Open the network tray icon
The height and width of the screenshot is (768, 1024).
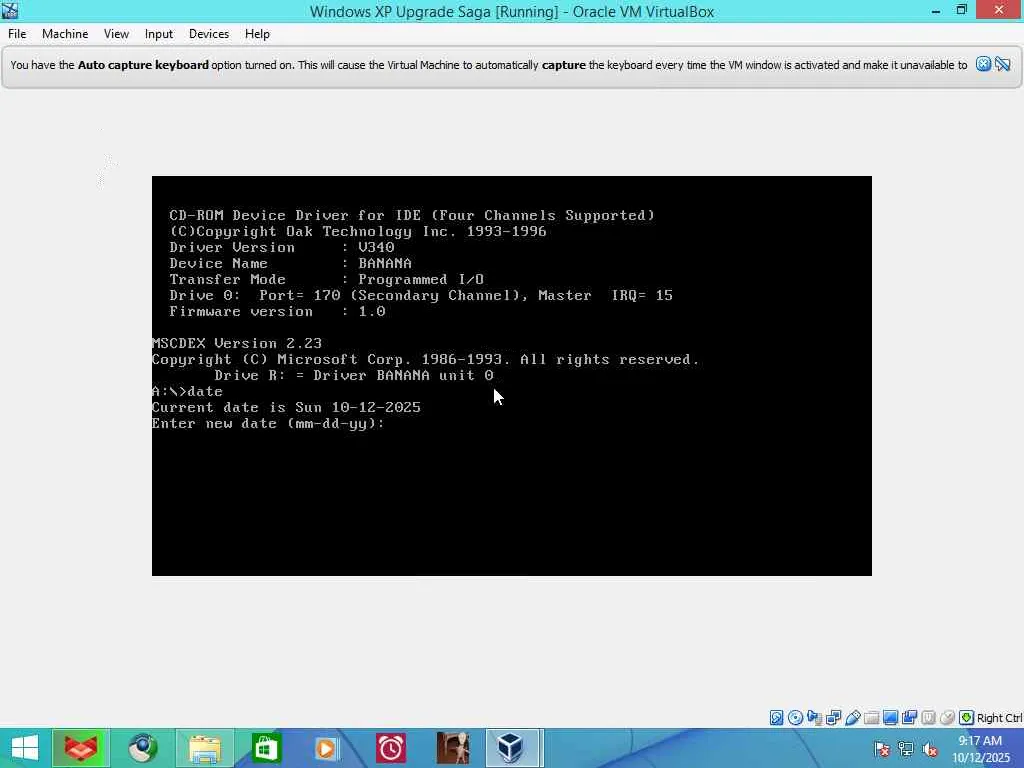906,749
